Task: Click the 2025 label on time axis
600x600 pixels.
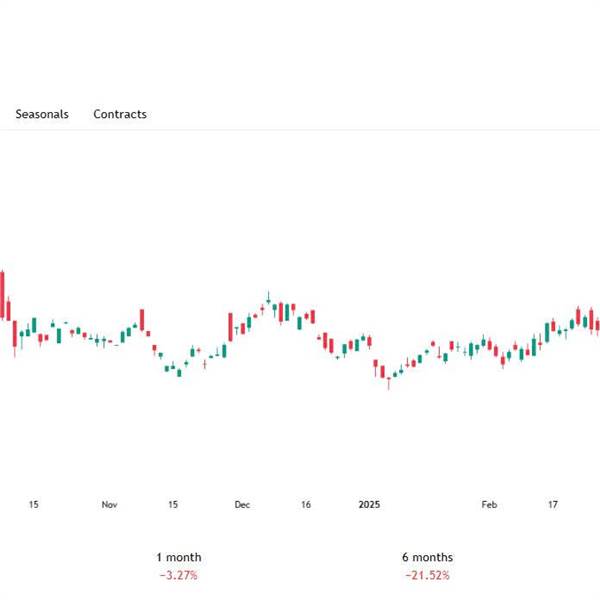Action: [x=369, y=505]
